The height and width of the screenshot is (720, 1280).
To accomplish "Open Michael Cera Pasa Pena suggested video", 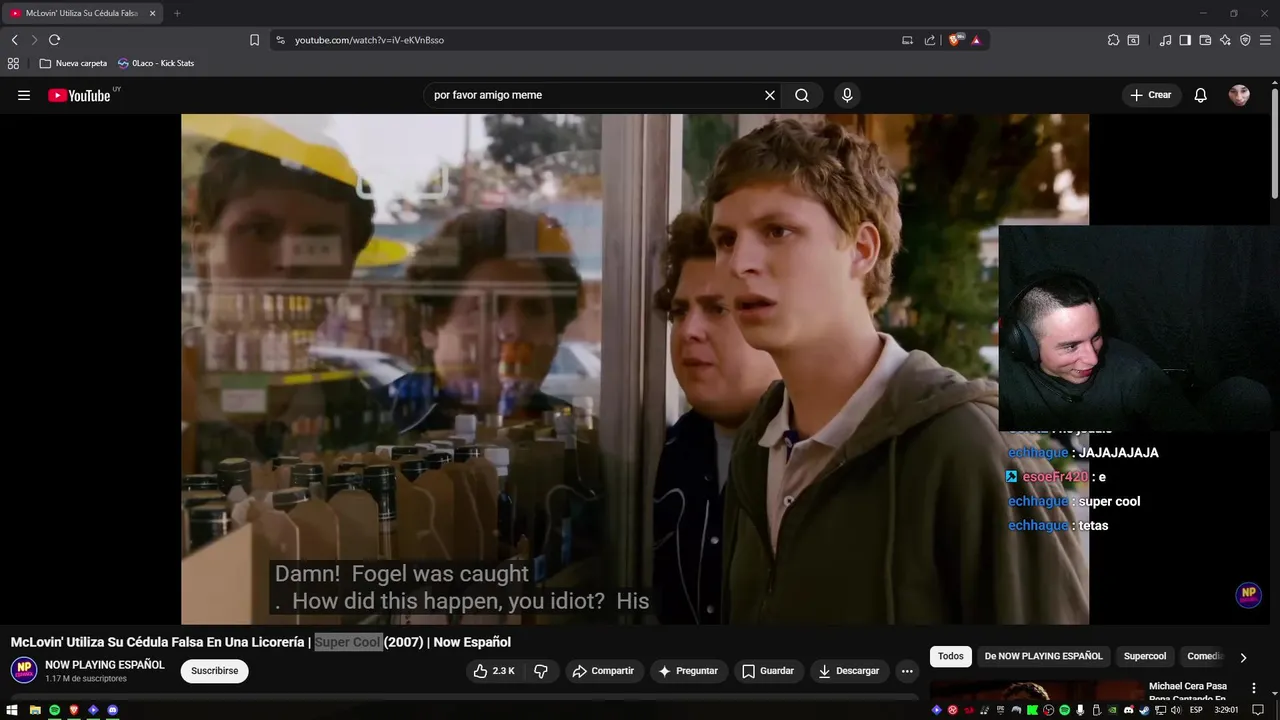I will [x=1188, y=692].
